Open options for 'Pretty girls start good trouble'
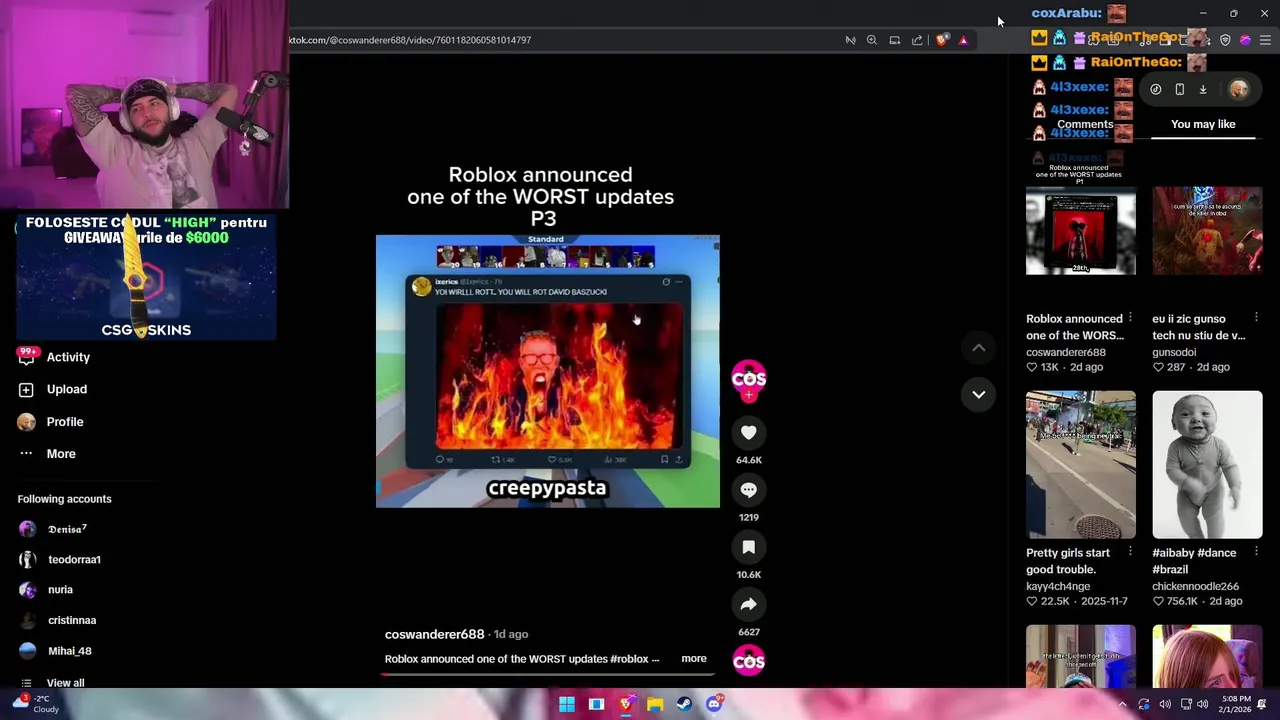1280x720 pixels. [x=1130, y=551]
